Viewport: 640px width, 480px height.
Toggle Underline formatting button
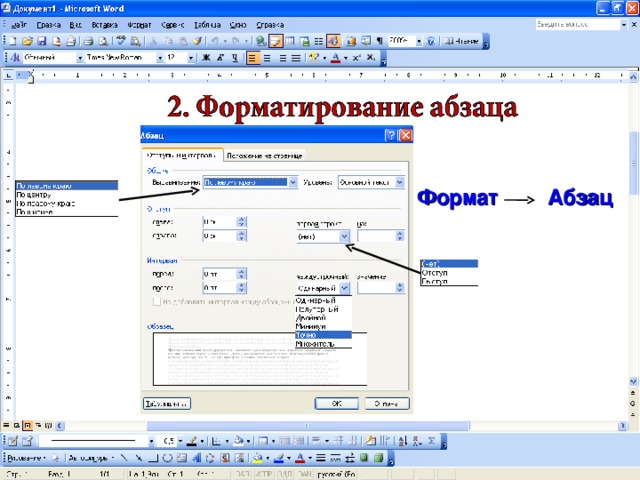235,58
